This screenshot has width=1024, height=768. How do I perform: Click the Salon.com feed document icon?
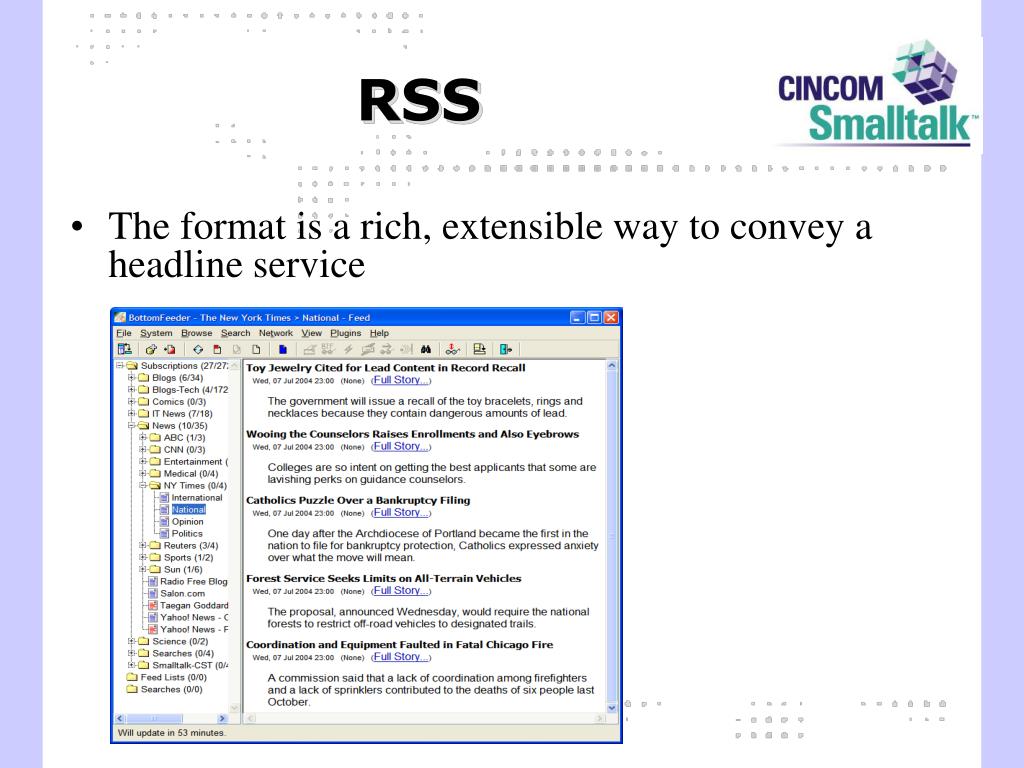tap(153, 593)
